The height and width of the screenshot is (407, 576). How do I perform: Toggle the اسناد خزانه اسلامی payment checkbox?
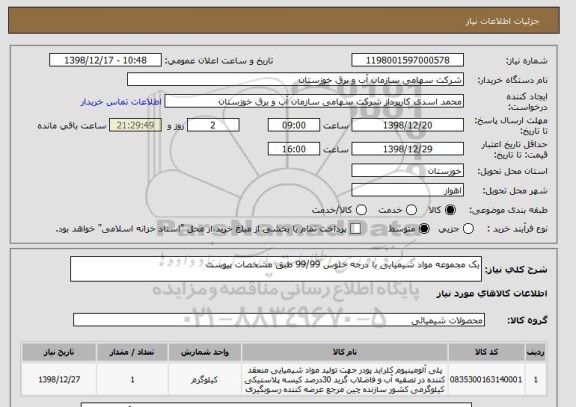pos(355,229)
